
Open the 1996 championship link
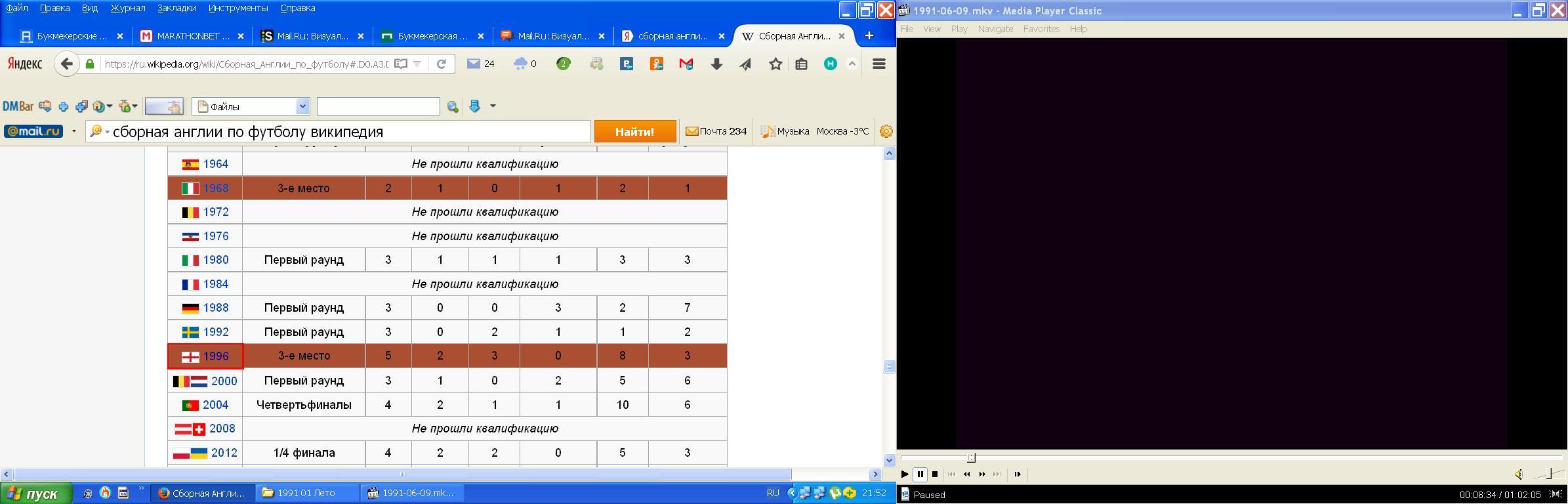[x=216, y=356]
